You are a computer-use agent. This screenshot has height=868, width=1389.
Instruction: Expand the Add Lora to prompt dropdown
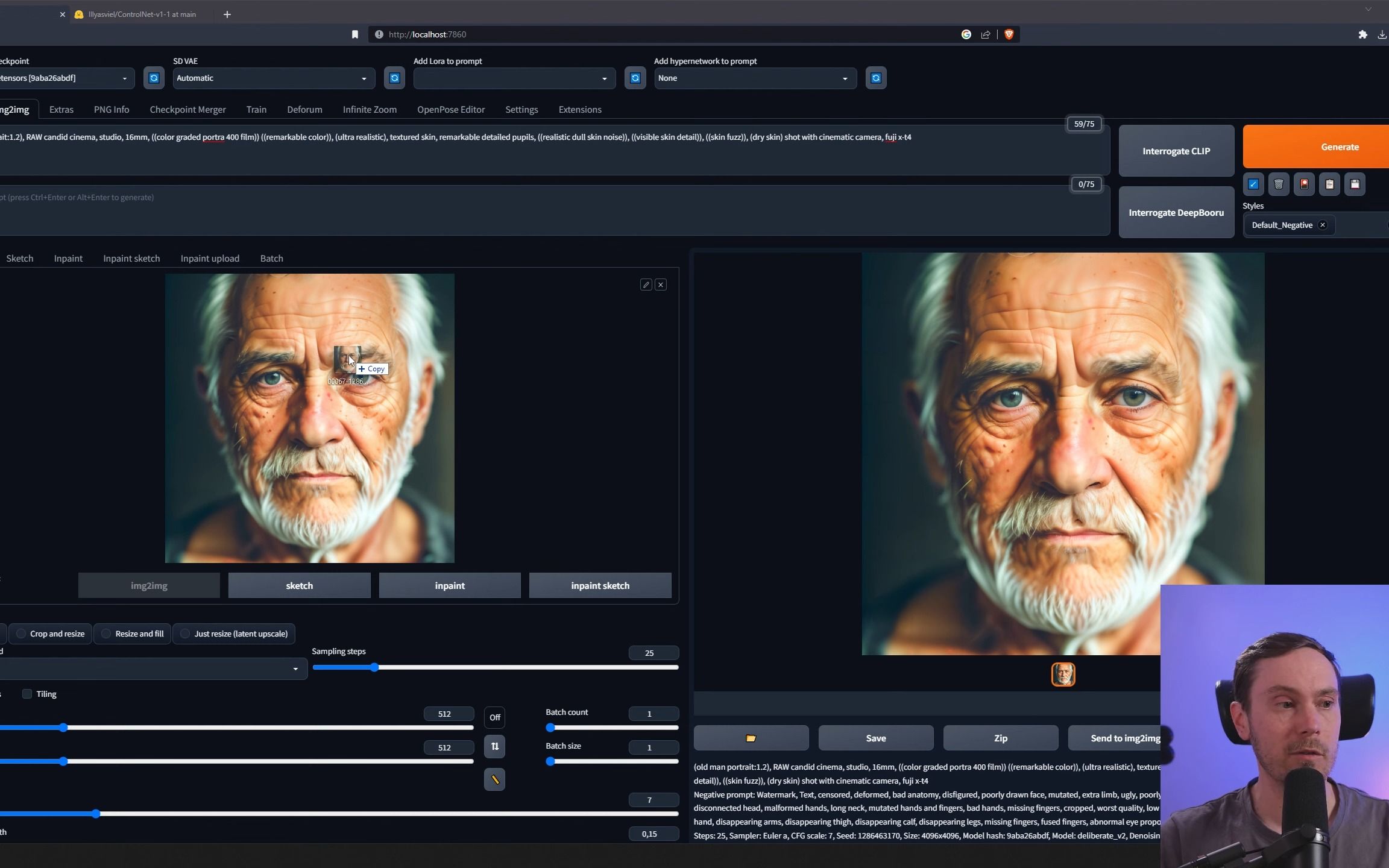(514, 78)
